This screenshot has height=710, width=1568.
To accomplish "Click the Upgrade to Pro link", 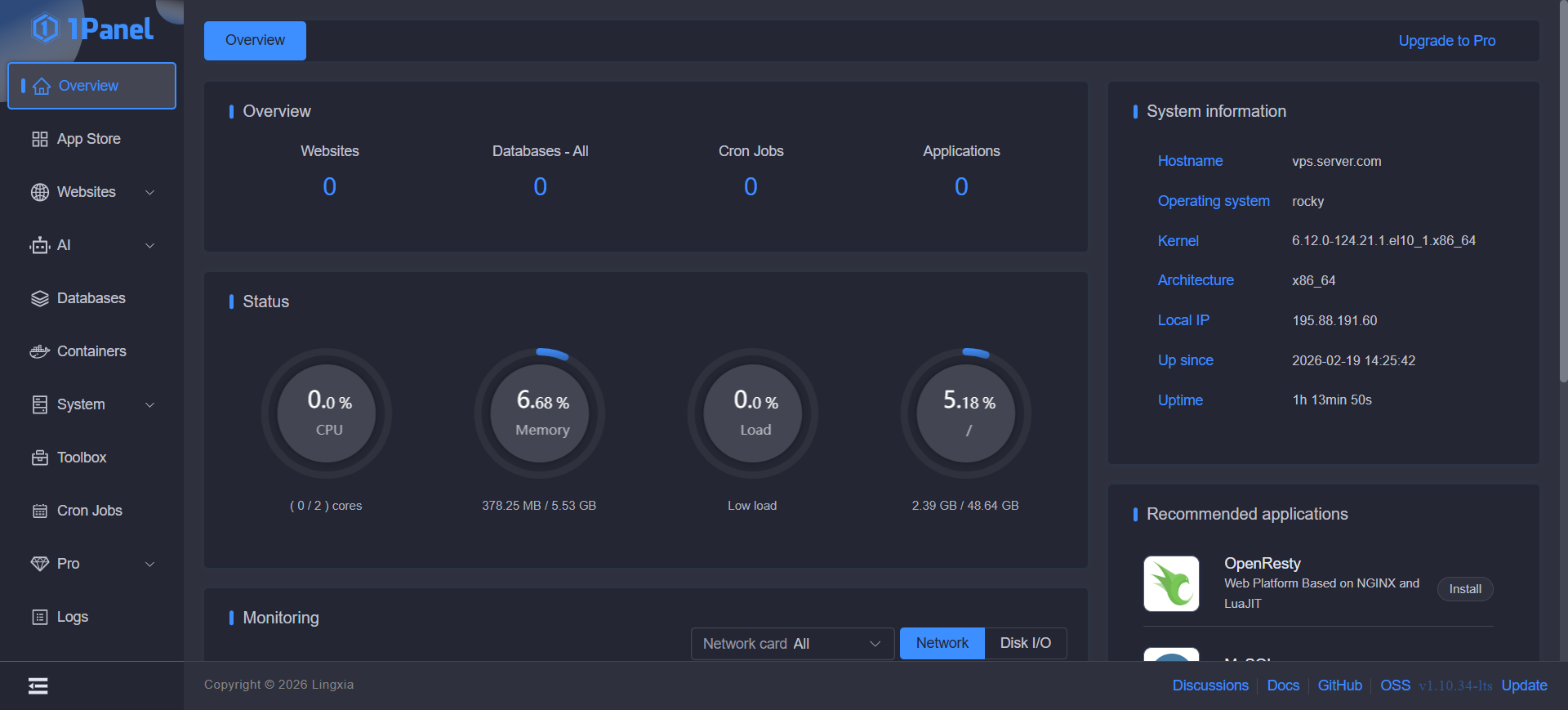I will (x=1446, y=41).
